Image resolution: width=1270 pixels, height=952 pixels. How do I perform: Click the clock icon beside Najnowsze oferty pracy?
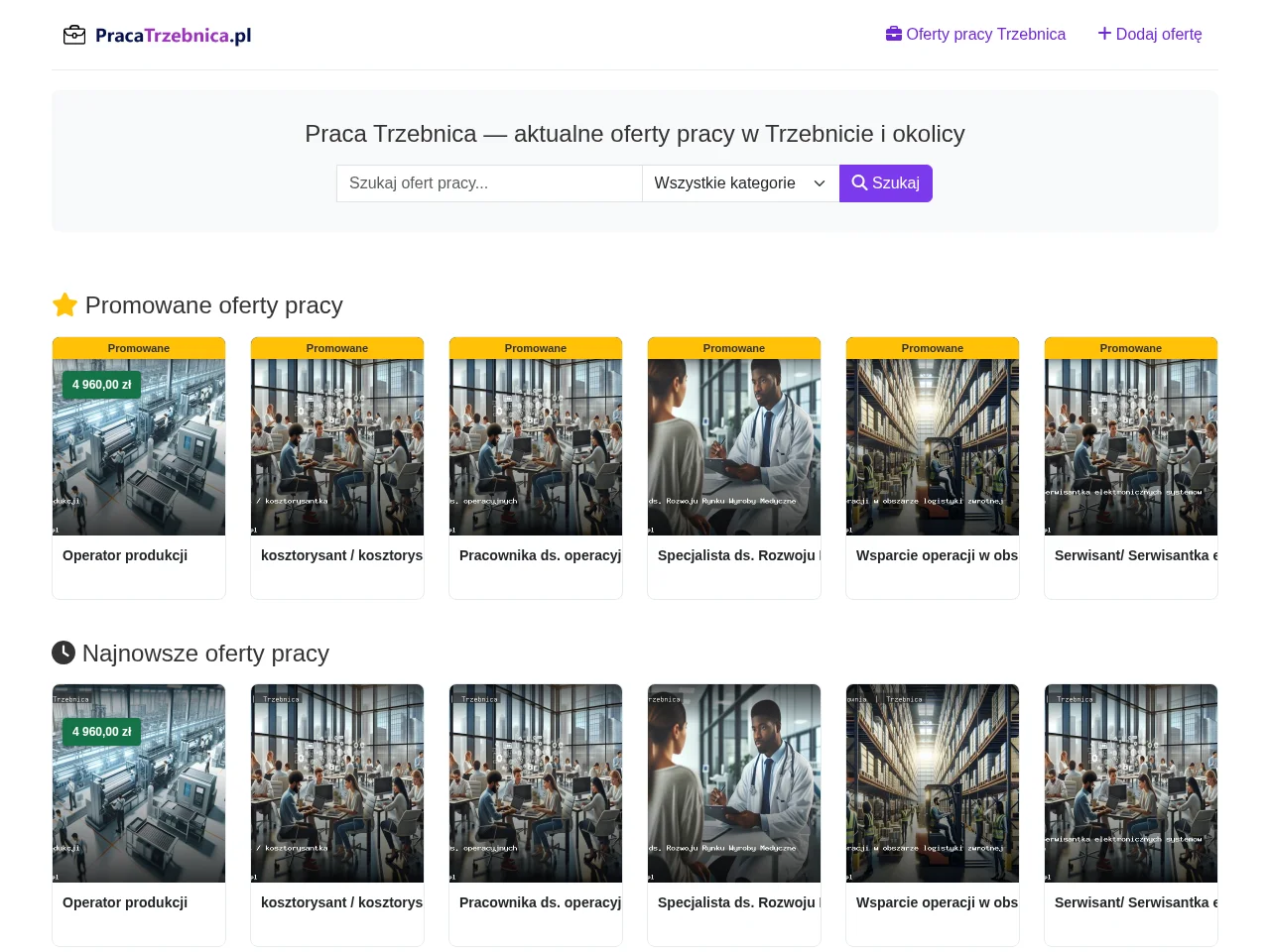[x=63, y=653]
